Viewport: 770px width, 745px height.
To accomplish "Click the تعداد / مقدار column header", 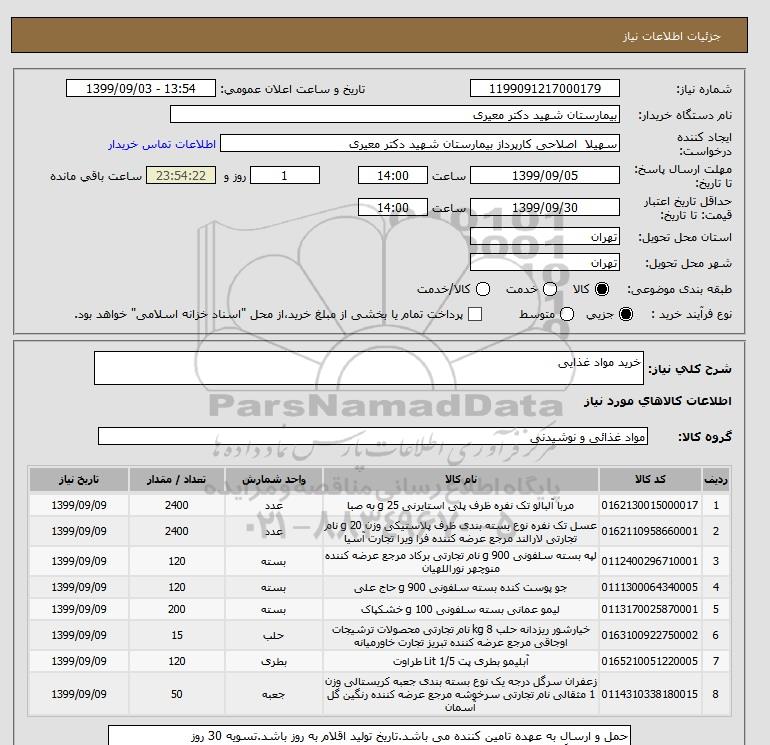I will [177, 479].
